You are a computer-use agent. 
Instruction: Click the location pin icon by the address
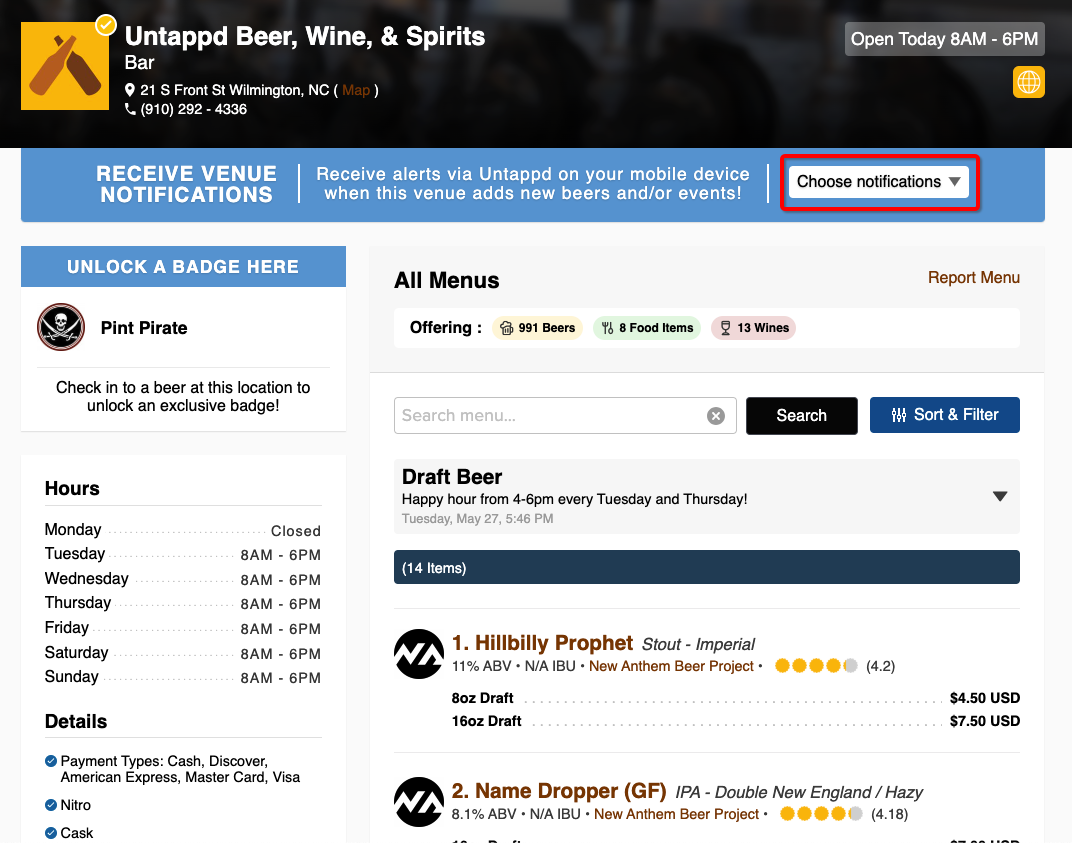coord(130,90)
